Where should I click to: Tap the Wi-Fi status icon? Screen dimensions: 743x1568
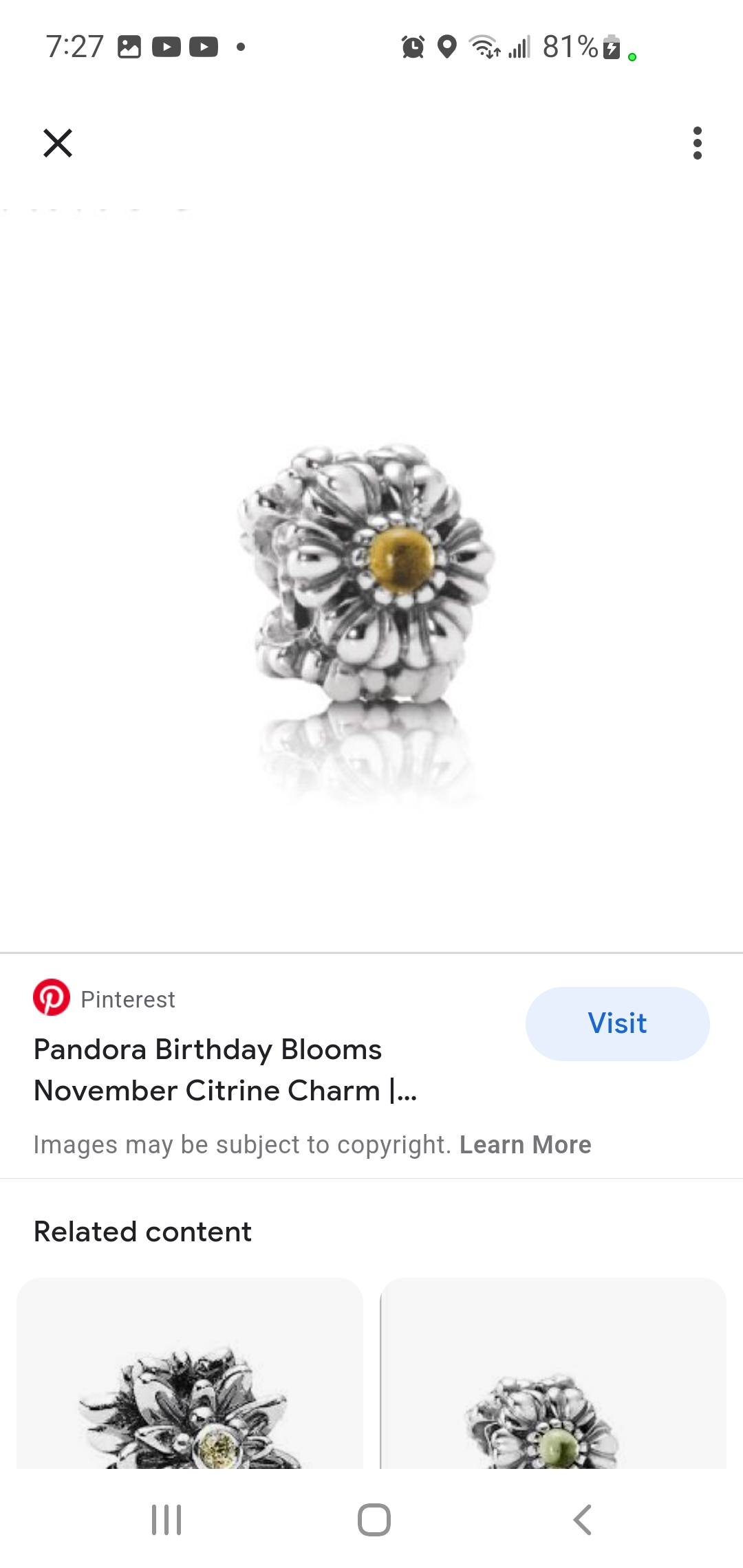coord(484,47)
